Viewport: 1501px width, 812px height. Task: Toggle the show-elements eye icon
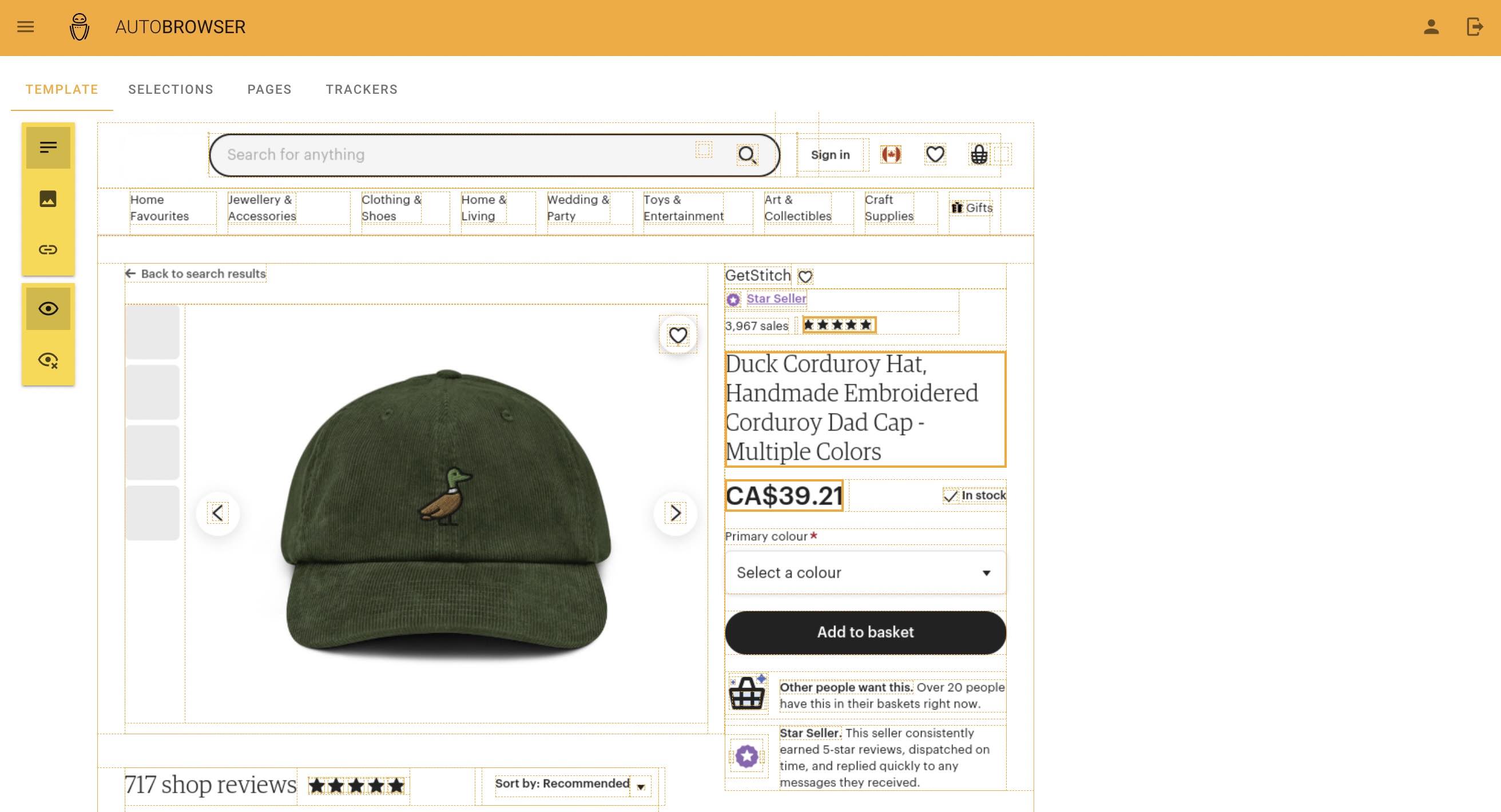click(x=48, y=309)
